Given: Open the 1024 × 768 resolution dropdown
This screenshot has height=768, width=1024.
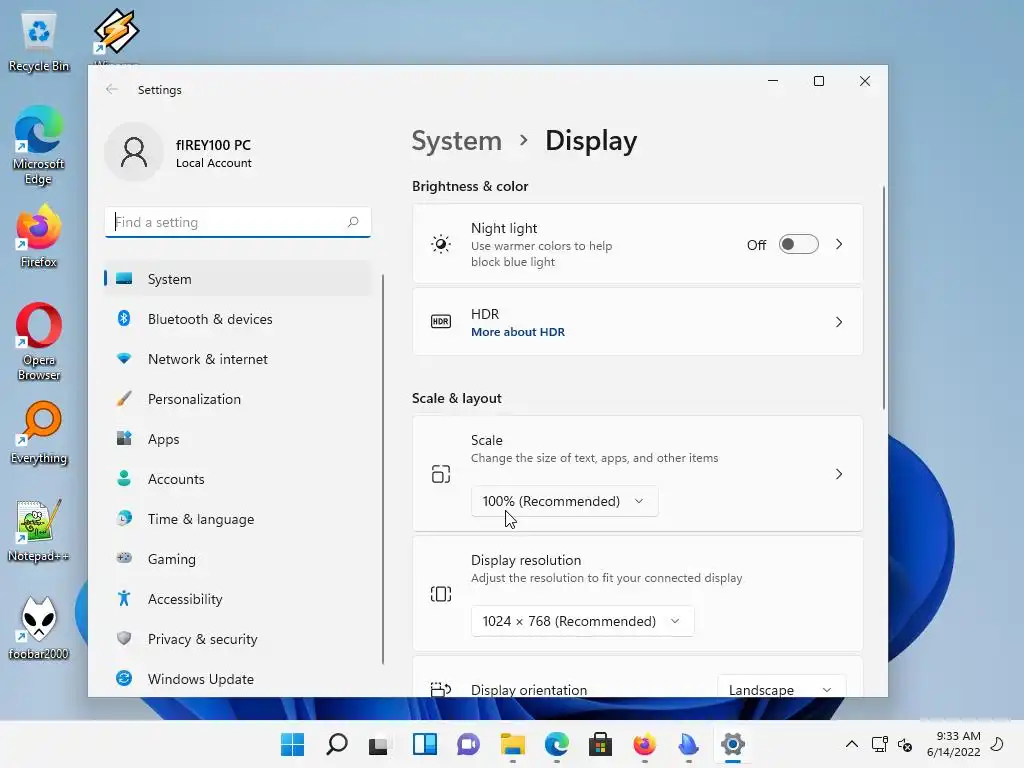Looking at the screenshot, I should 582,621.
